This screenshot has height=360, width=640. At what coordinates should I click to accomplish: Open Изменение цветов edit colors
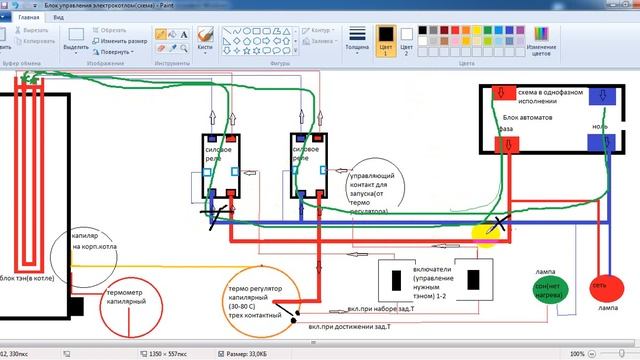point(541,41)
